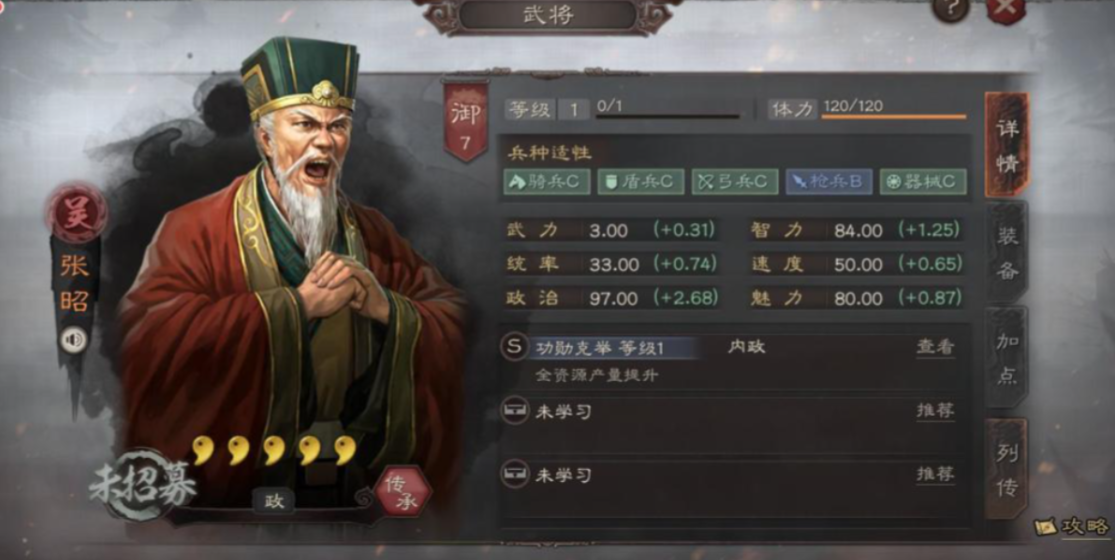Switch to the 加点 attribute points tab
This screenshot has height=560, width=1115.
pyautogui.click(x=1007, y=357)
